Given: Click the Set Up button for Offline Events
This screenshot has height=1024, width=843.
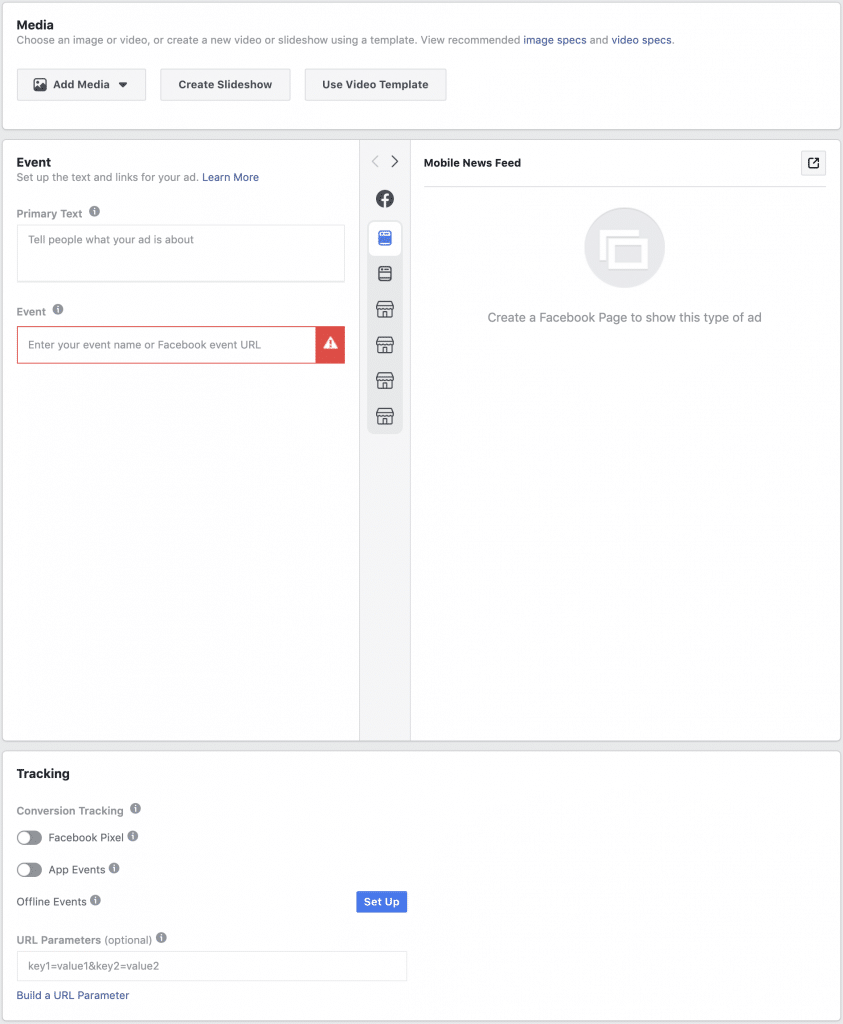Looking at the screenshot, I should 381,902.
